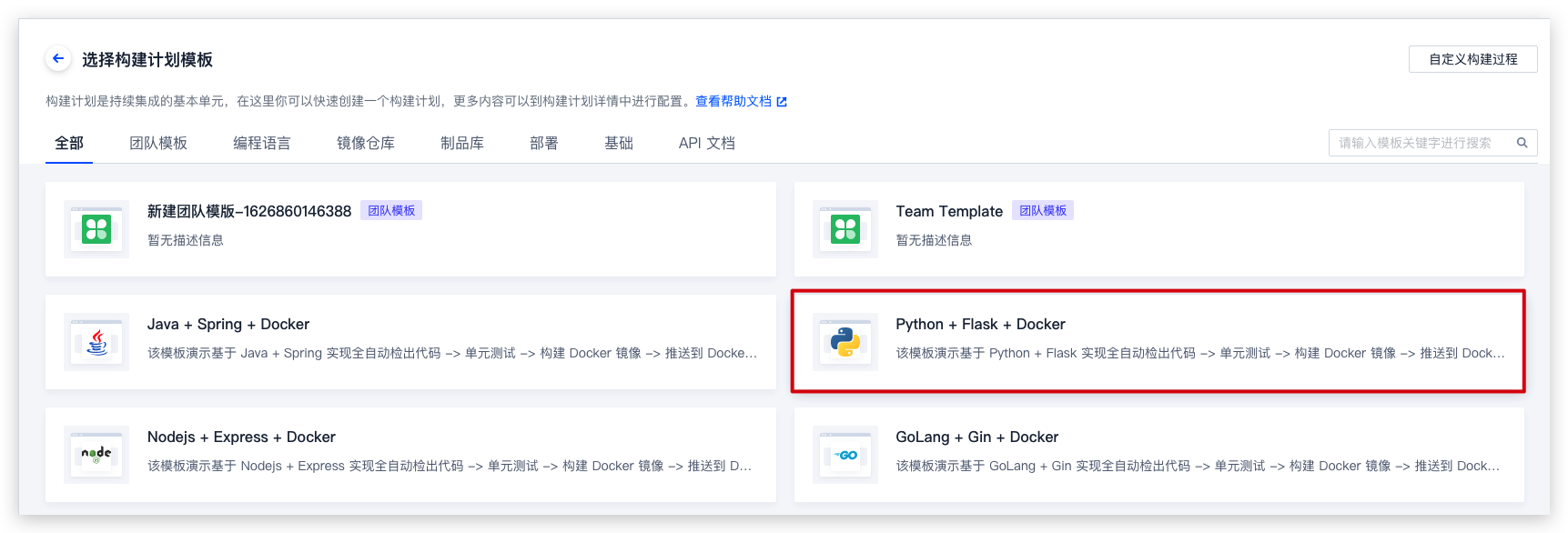
Task: Click 团队模板 badge on 新建团队模版 card
Action: click(391, 211)
